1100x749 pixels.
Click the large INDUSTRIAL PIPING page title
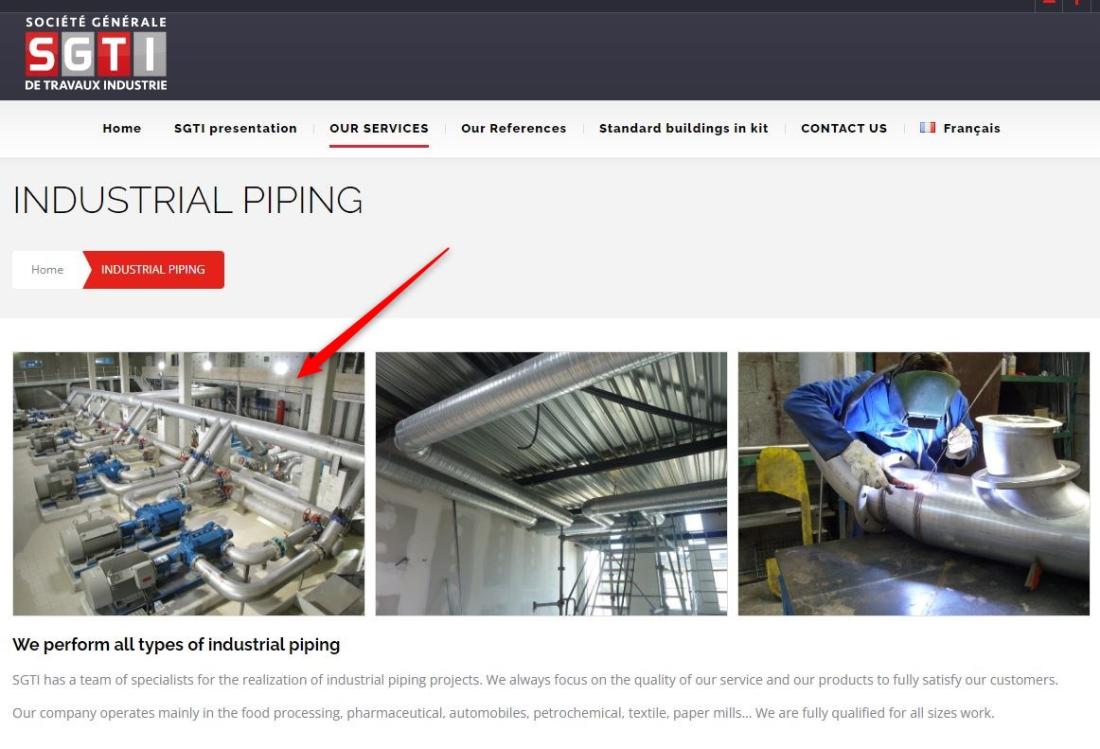[x=188, y=200]
